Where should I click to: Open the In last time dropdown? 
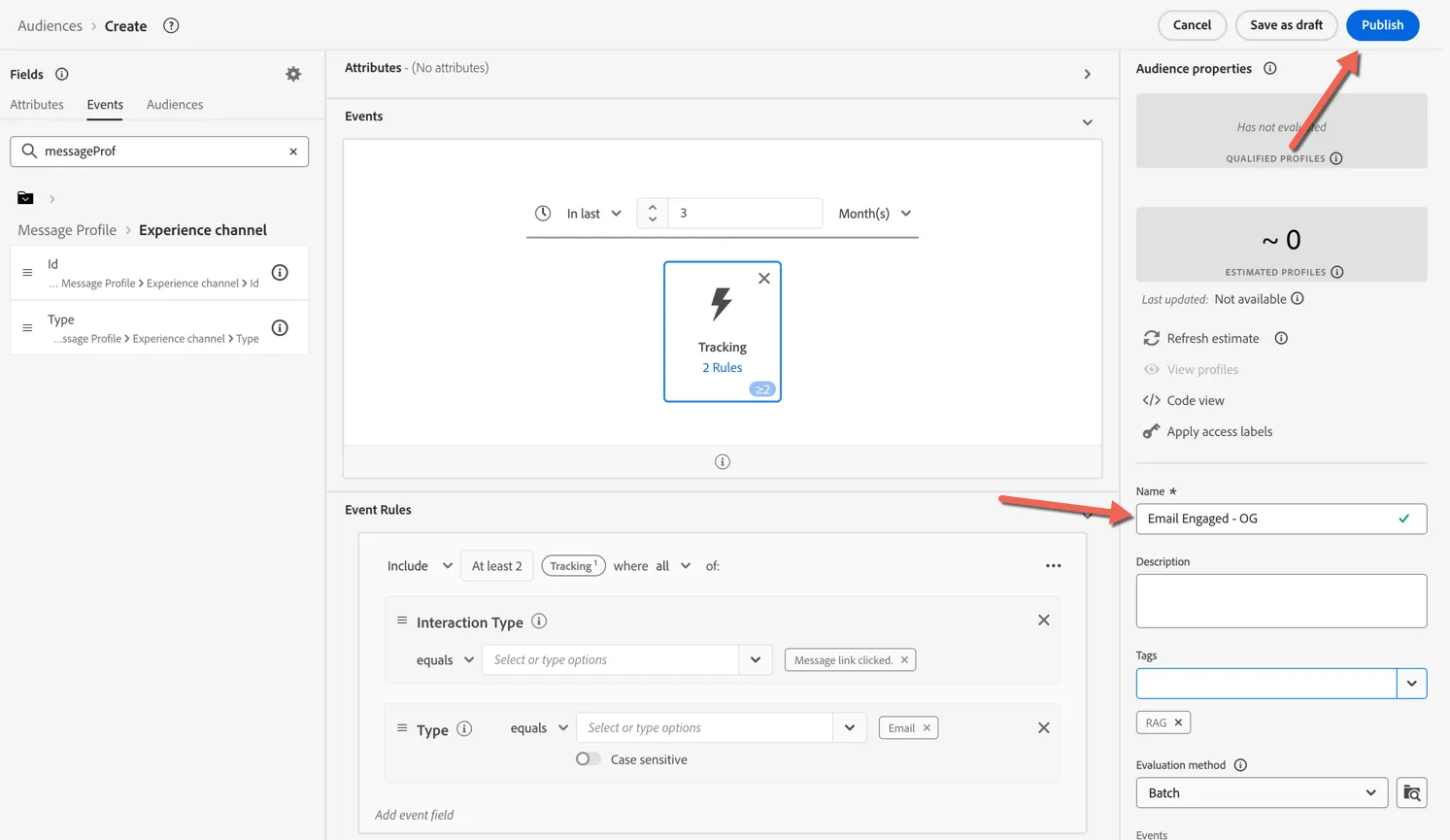(x=594, y=214)
